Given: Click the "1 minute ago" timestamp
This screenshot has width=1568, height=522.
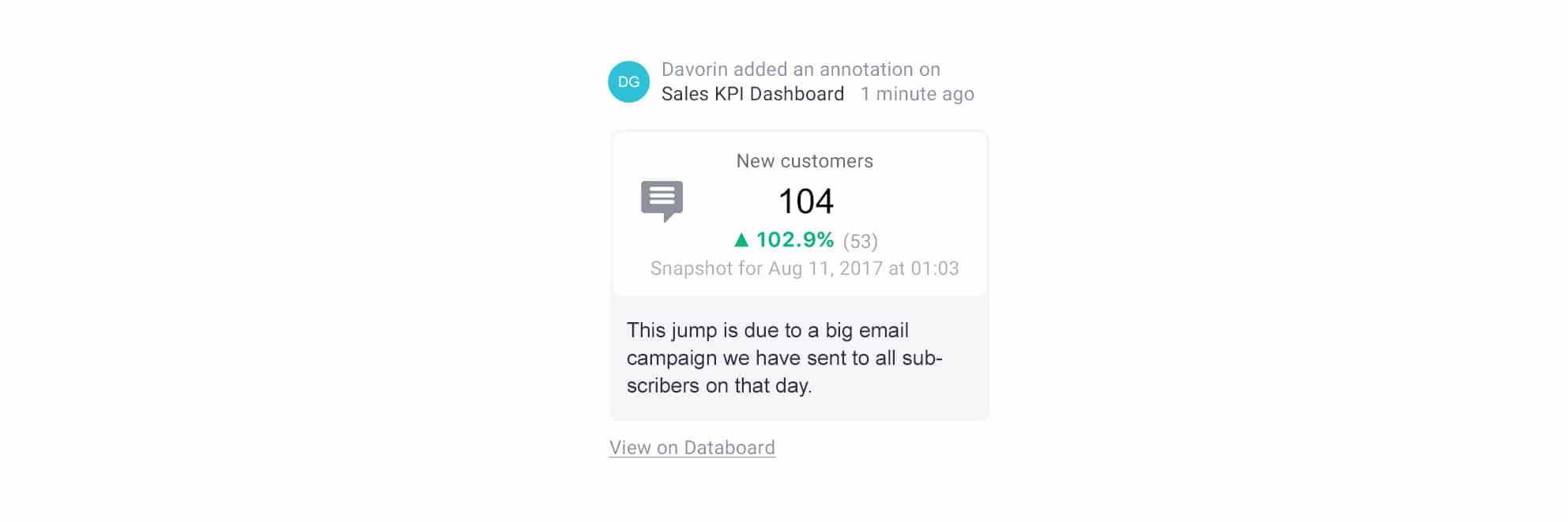Looking at the screenshot, I should point(917,94).
